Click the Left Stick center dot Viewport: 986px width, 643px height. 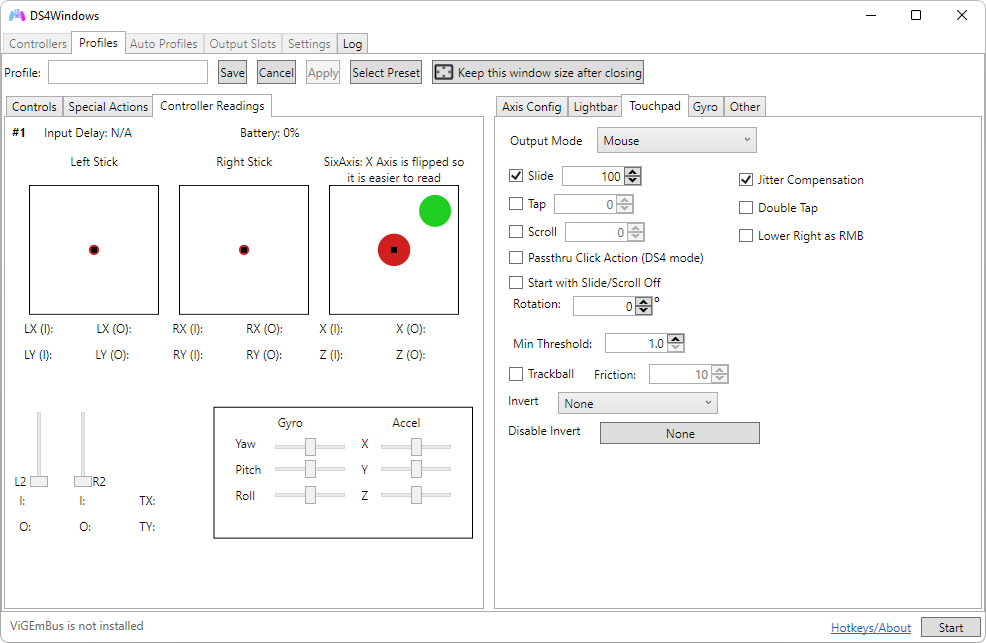coord(94,250)
